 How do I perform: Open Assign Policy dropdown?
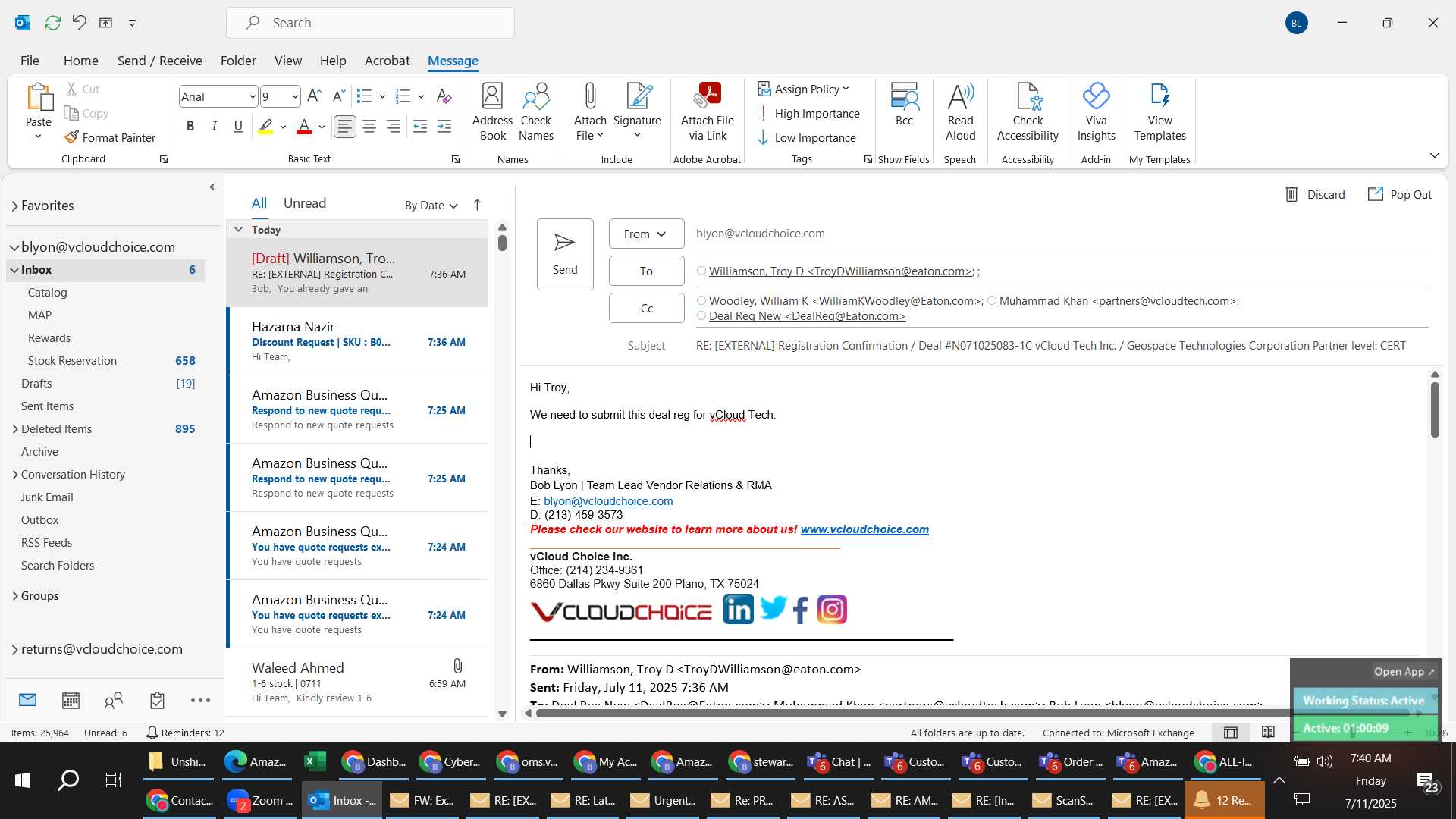tap(803, 89)
